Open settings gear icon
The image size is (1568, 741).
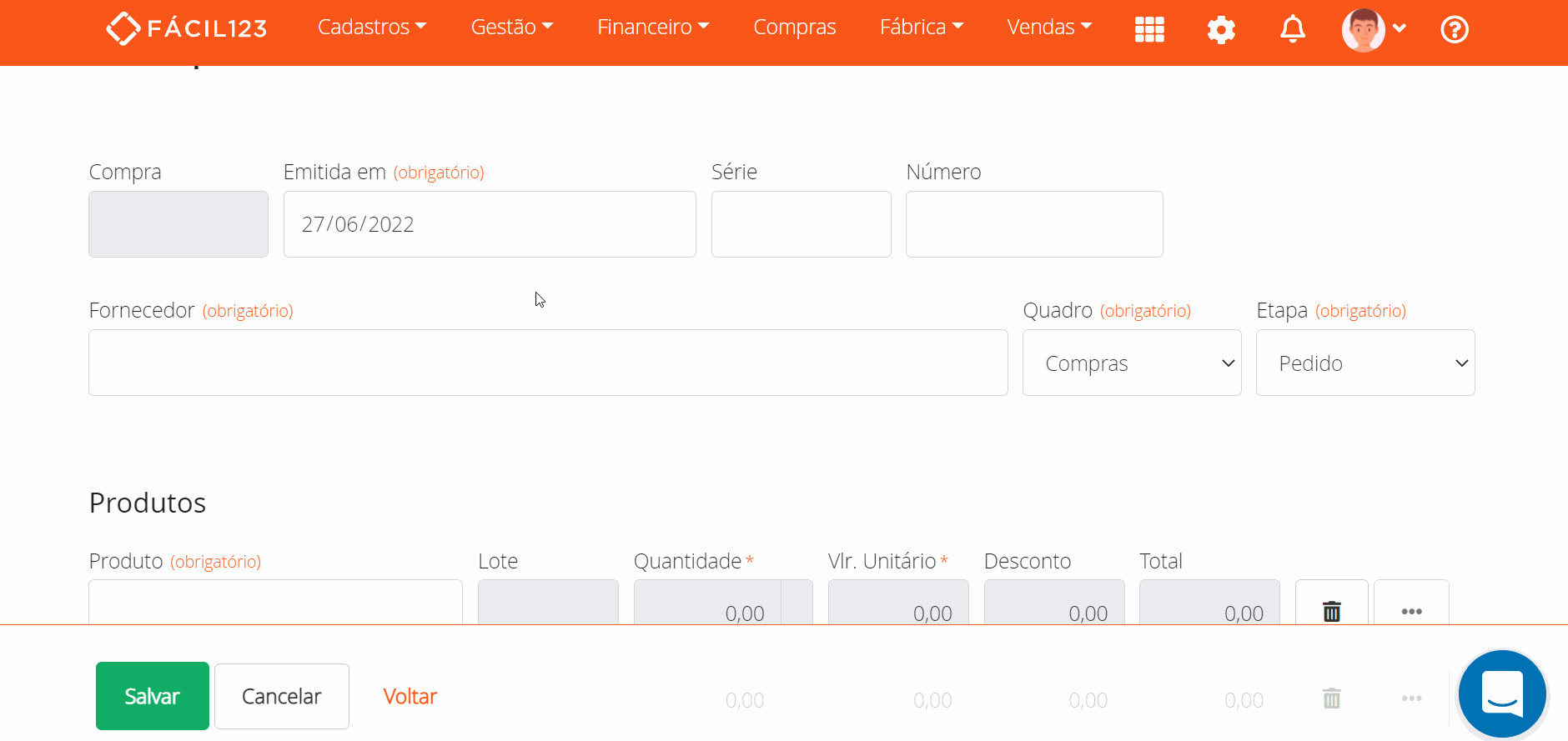click(x=1220, y=30)
